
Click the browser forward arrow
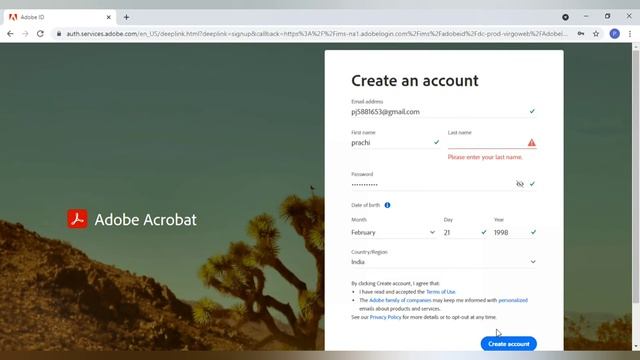click(25, 34)
